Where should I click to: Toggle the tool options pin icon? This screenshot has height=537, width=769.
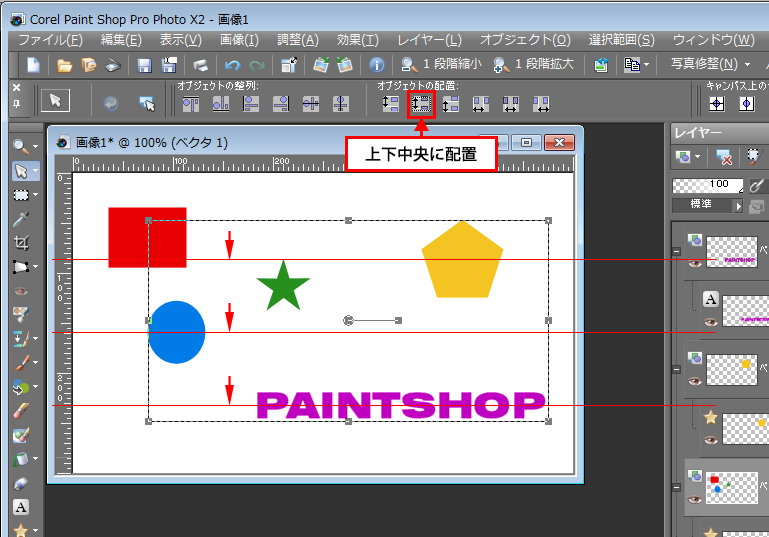point(17,104)
